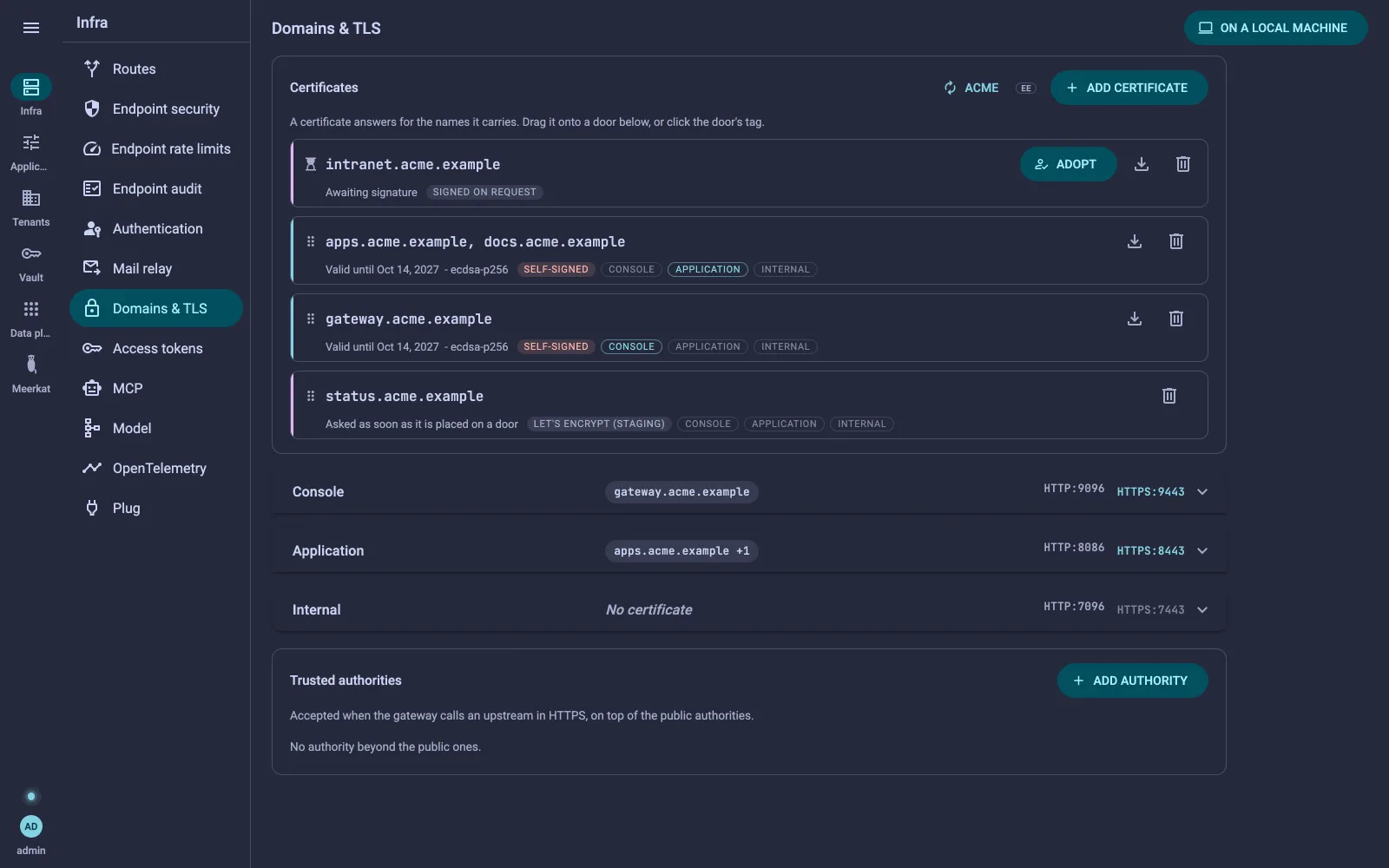This screenshot has width=1389, height=868.
Task: Go to Access tokens page
Action: point(156,348)
